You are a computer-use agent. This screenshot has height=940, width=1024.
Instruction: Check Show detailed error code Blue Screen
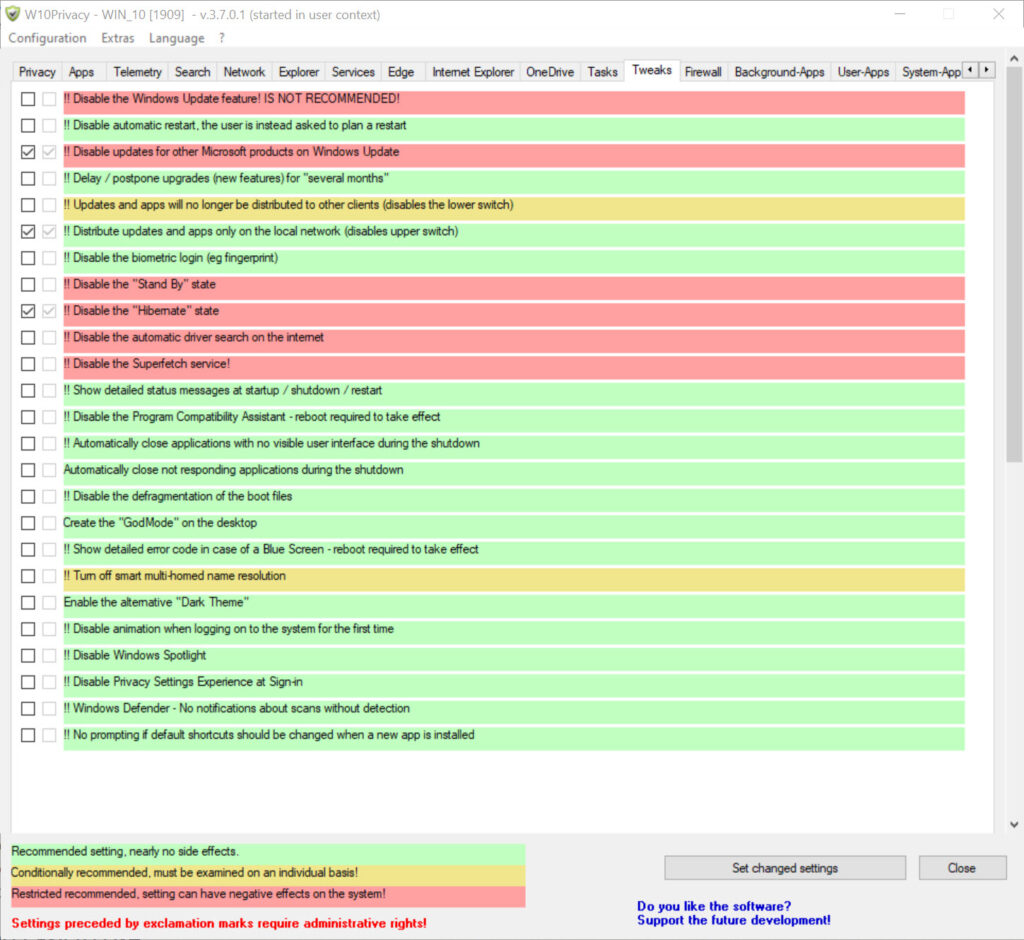coord(28,549)
